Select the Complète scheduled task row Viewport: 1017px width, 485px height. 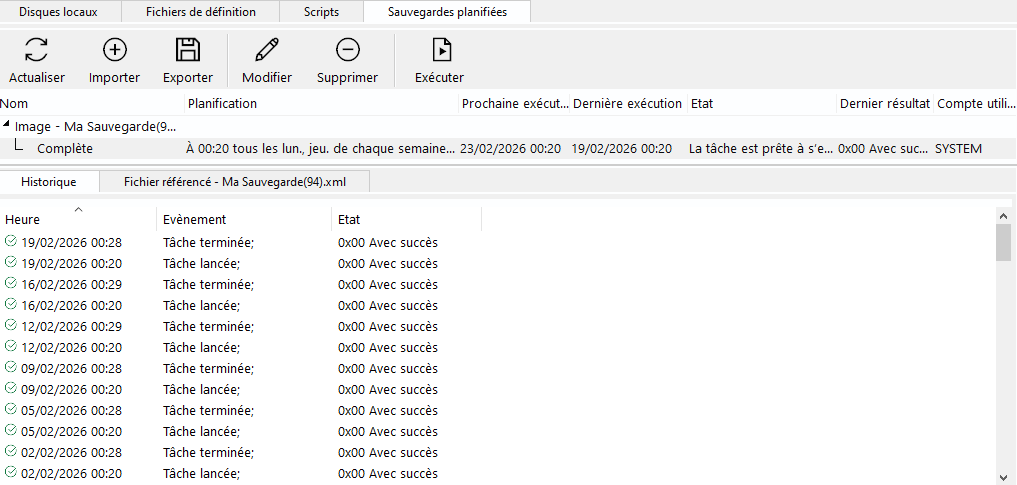508,148
